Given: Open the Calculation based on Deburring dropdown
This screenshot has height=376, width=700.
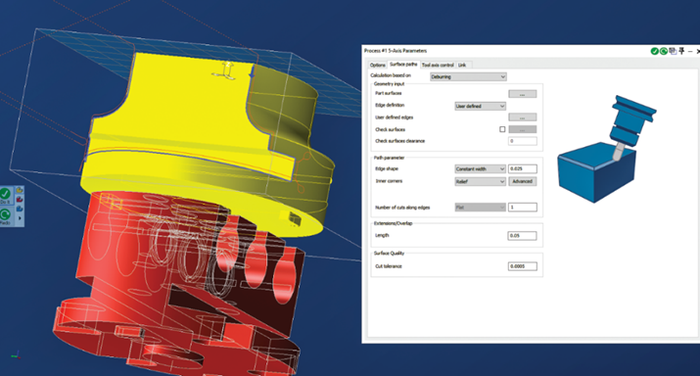Looking at the screenshot, I should coord(468,77).
